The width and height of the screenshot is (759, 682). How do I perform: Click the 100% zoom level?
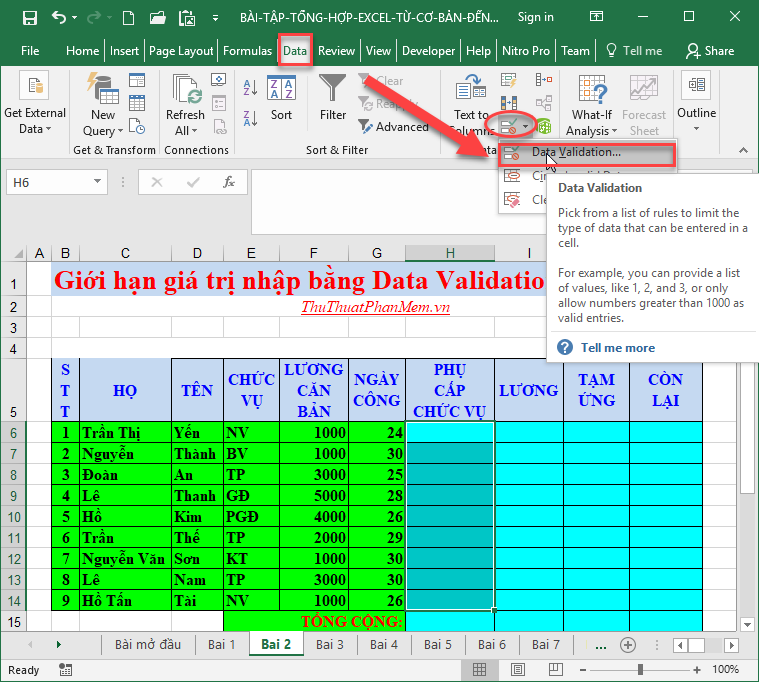(x=725, y=669)
